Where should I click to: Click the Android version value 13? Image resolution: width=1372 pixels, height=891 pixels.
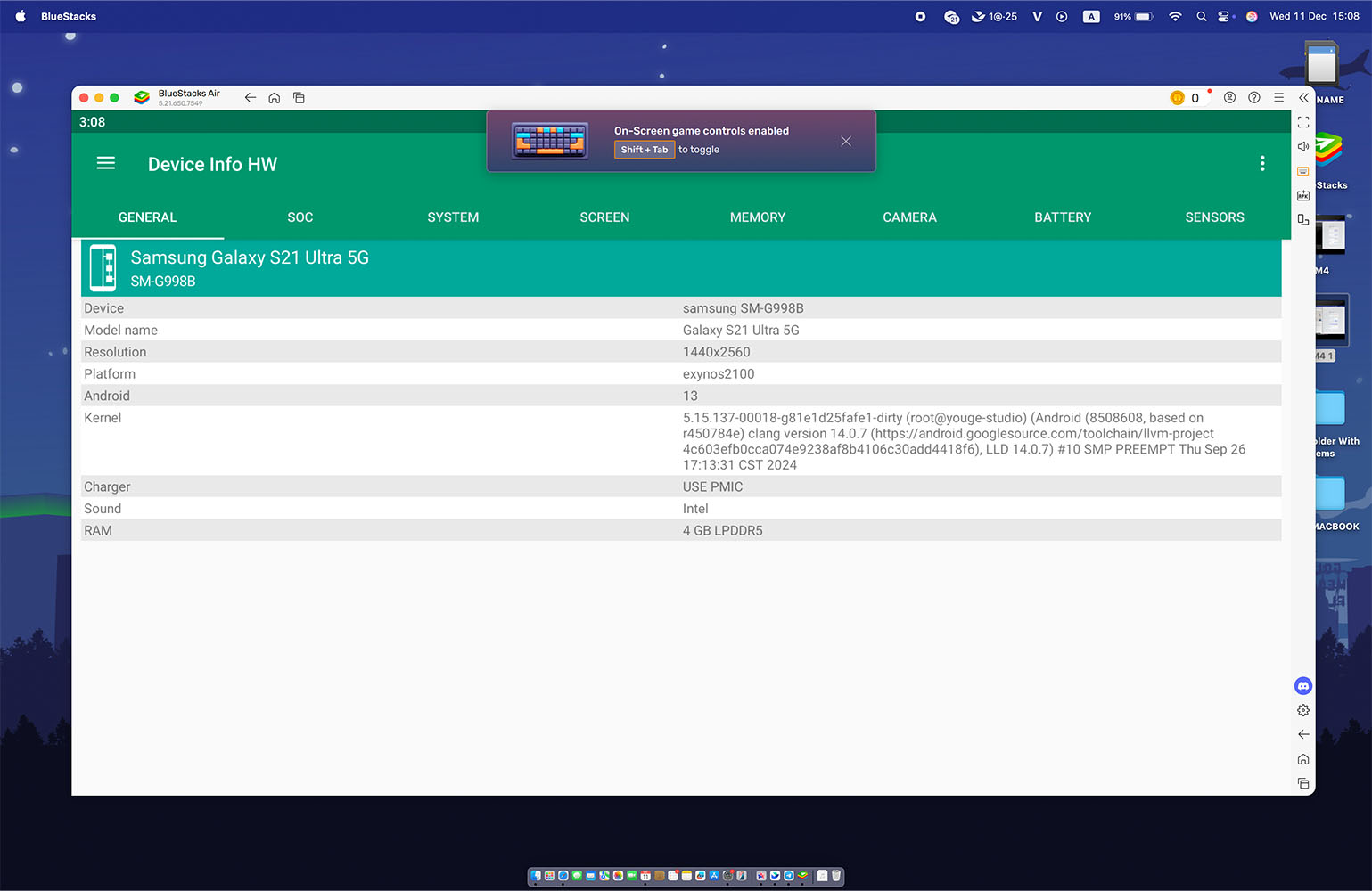click(x=690, y=396)
